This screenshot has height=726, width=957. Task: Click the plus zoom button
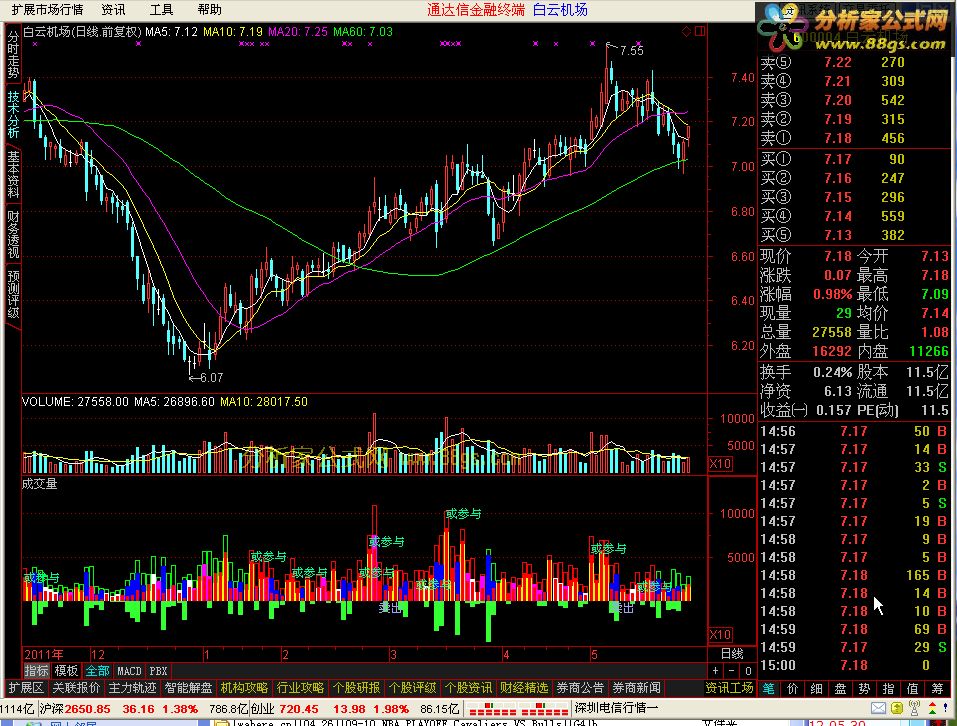click(715, 670)
